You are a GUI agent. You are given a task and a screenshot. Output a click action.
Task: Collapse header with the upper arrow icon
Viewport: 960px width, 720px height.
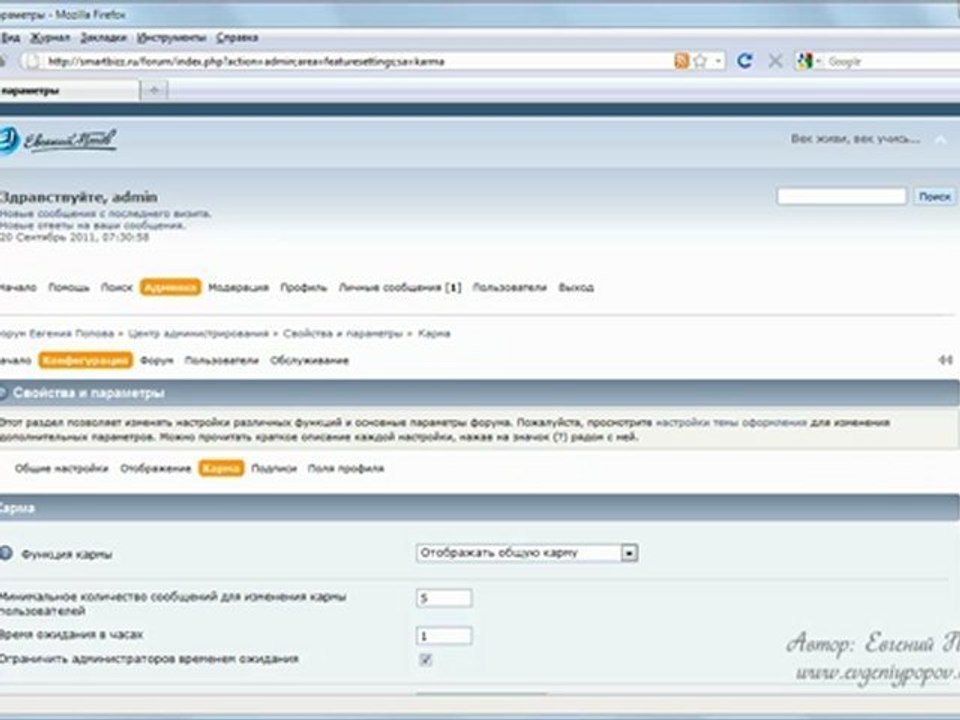tap(941, 140)
